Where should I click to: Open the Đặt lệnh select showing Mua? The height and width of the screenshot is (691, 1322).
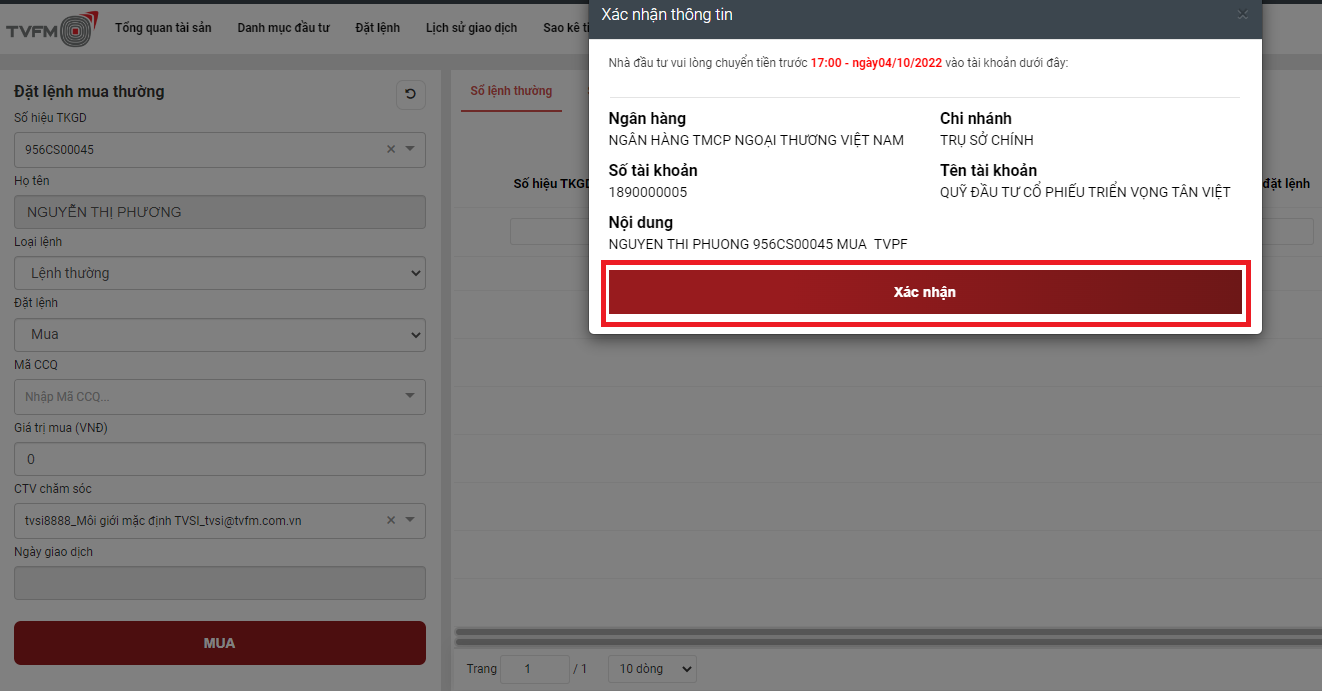[219, 334]
